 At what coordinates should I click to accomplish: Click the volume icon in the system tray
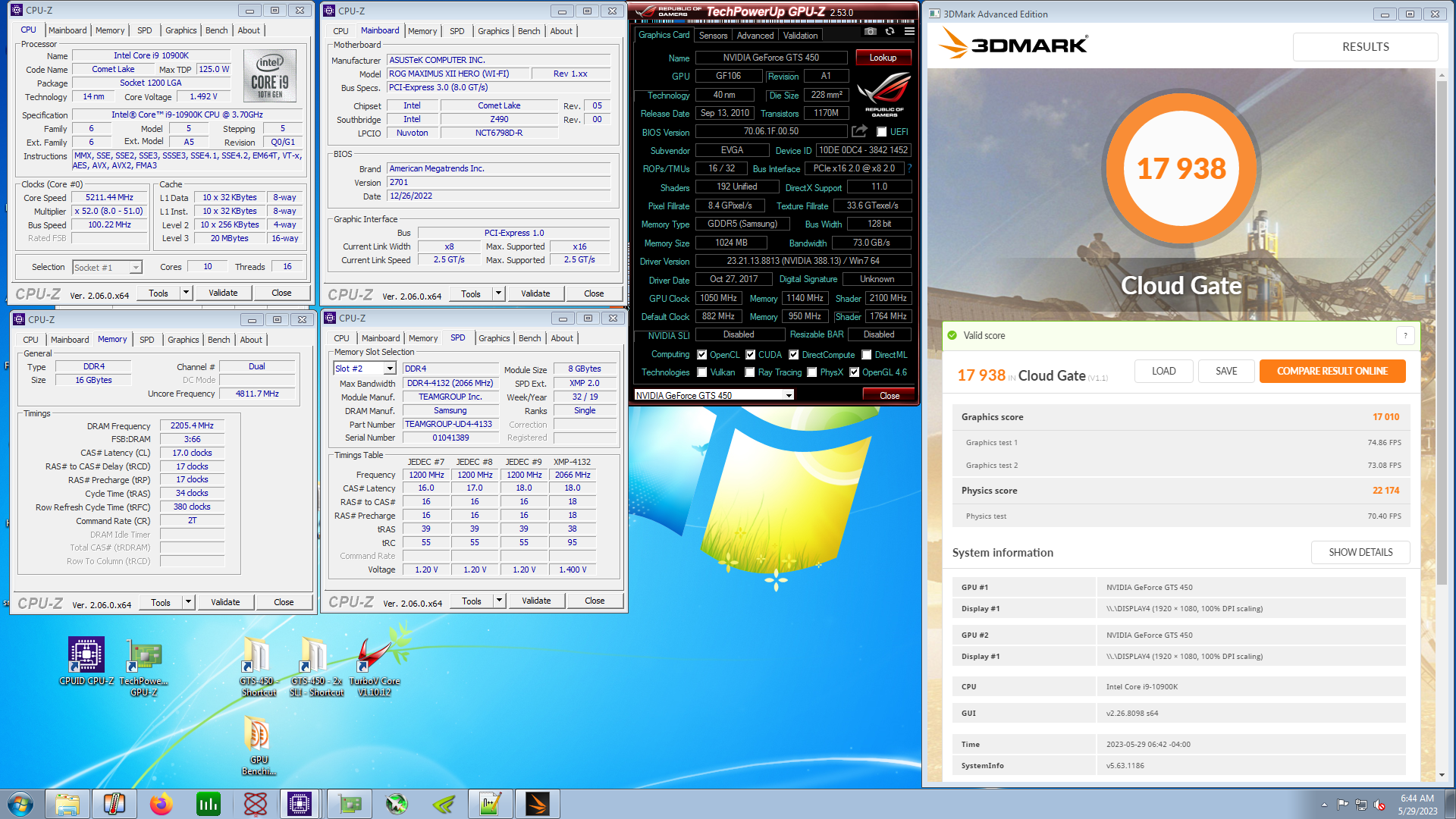(x=1379, y=805)
